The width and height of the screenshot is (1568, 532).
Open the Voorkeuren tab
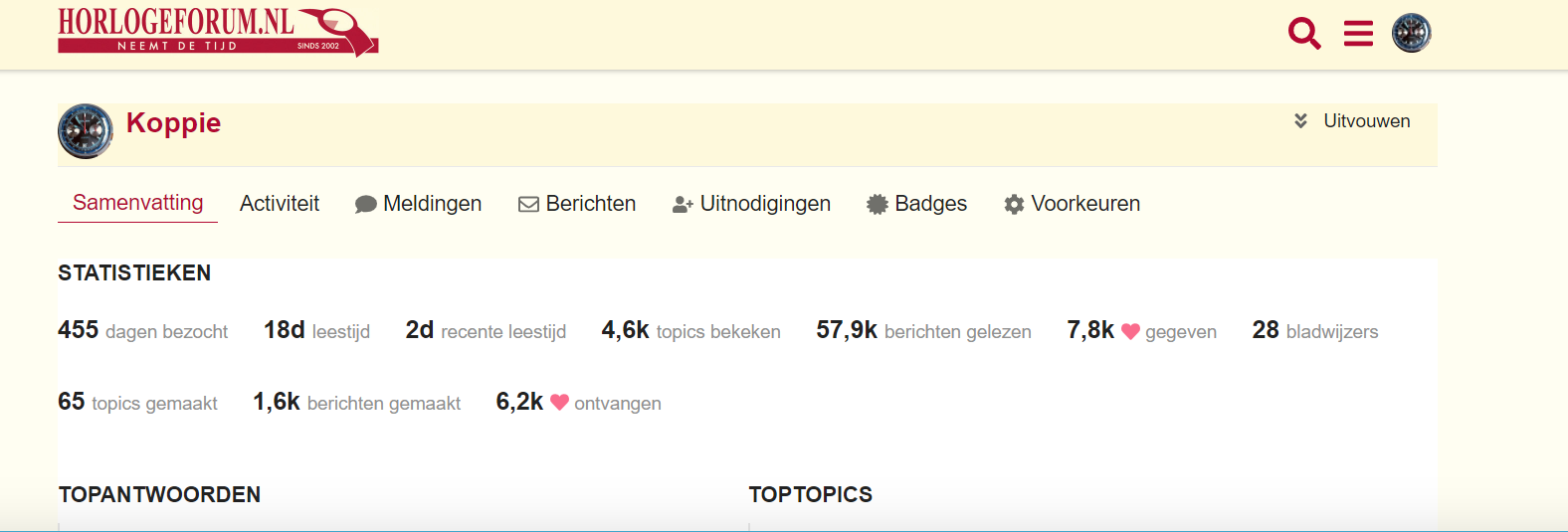[x=1072, y=204]
